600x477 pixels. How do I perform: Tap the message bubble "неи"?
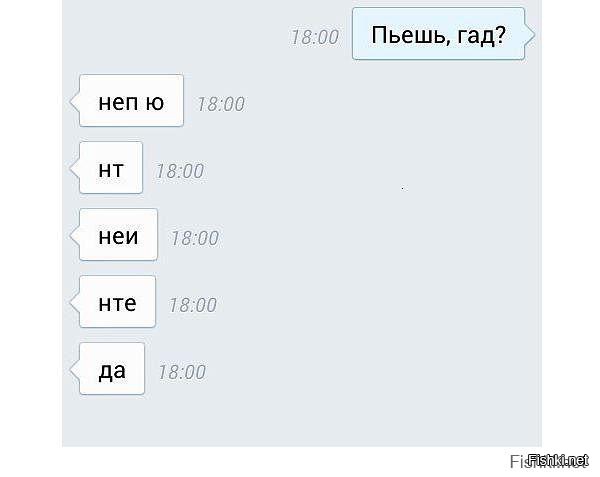click(x=118, y=234)
